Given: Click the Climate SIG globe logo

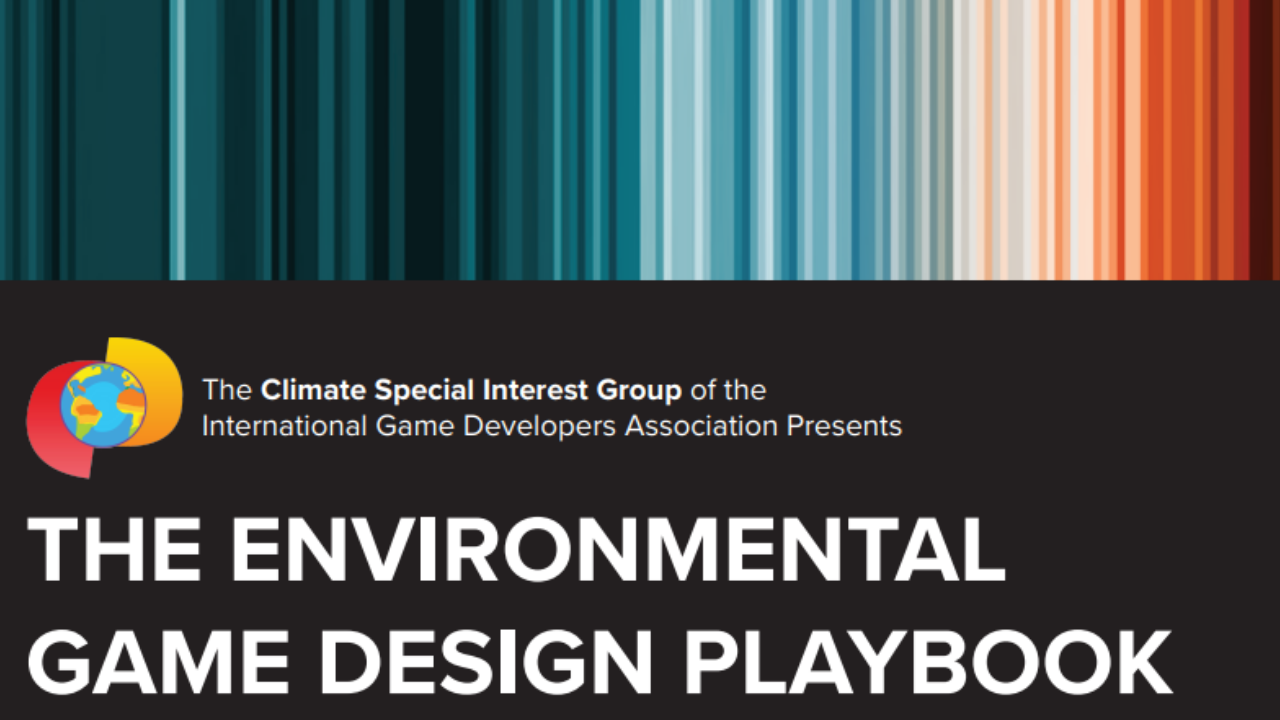Looking at the screenshot, I should 103,404.
